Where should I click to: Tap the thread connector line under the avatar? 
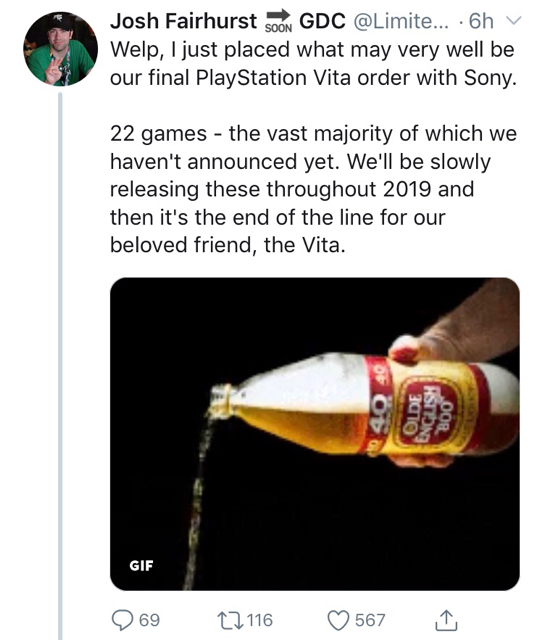tap(60, 366)
